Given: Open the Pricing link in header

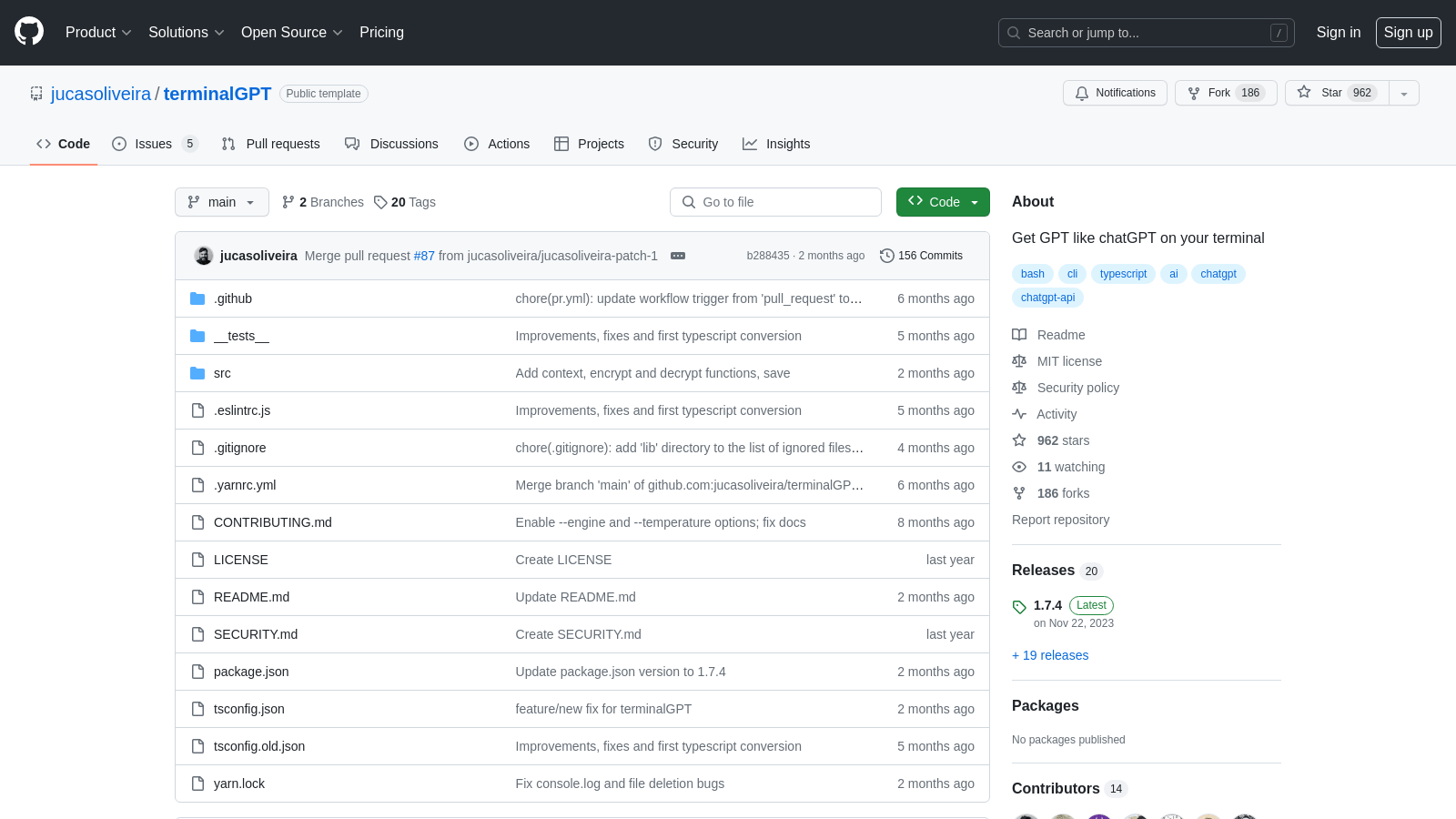Looking at the screenshot, I should pyautogui.click(x=381, y=33).
